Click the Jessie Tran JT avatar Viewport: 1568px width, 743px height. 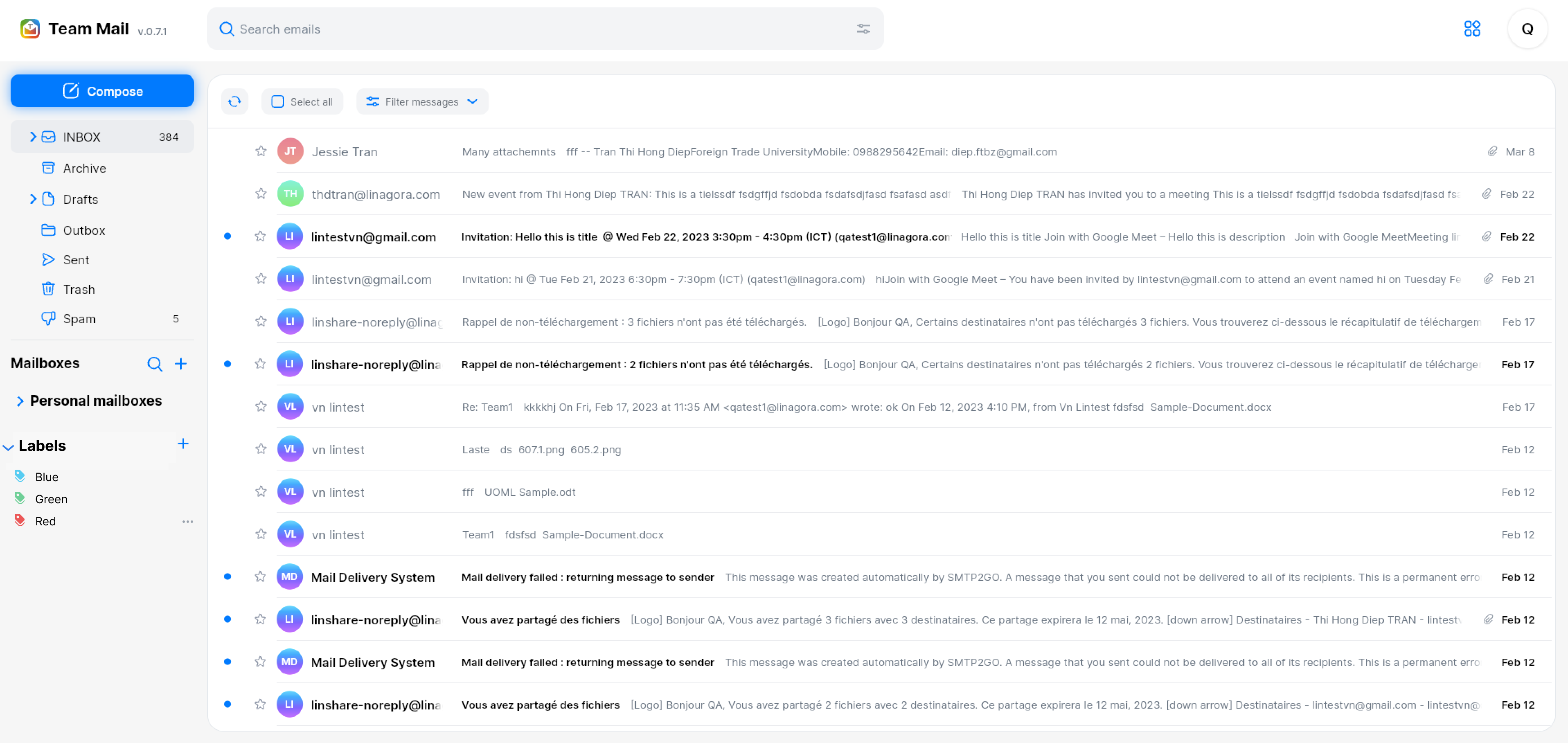pyautogui.click(x=291, y=151)
